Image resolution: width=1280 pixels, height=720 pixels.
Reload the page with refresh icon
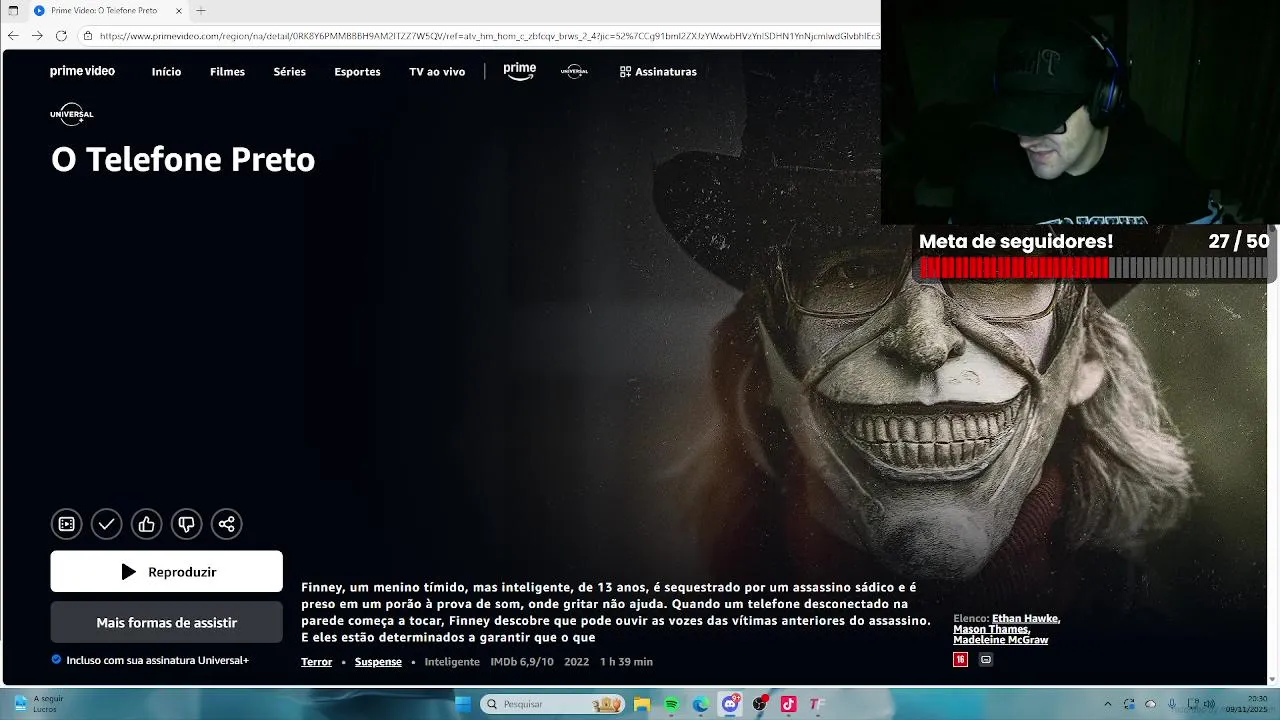[61, 36]
